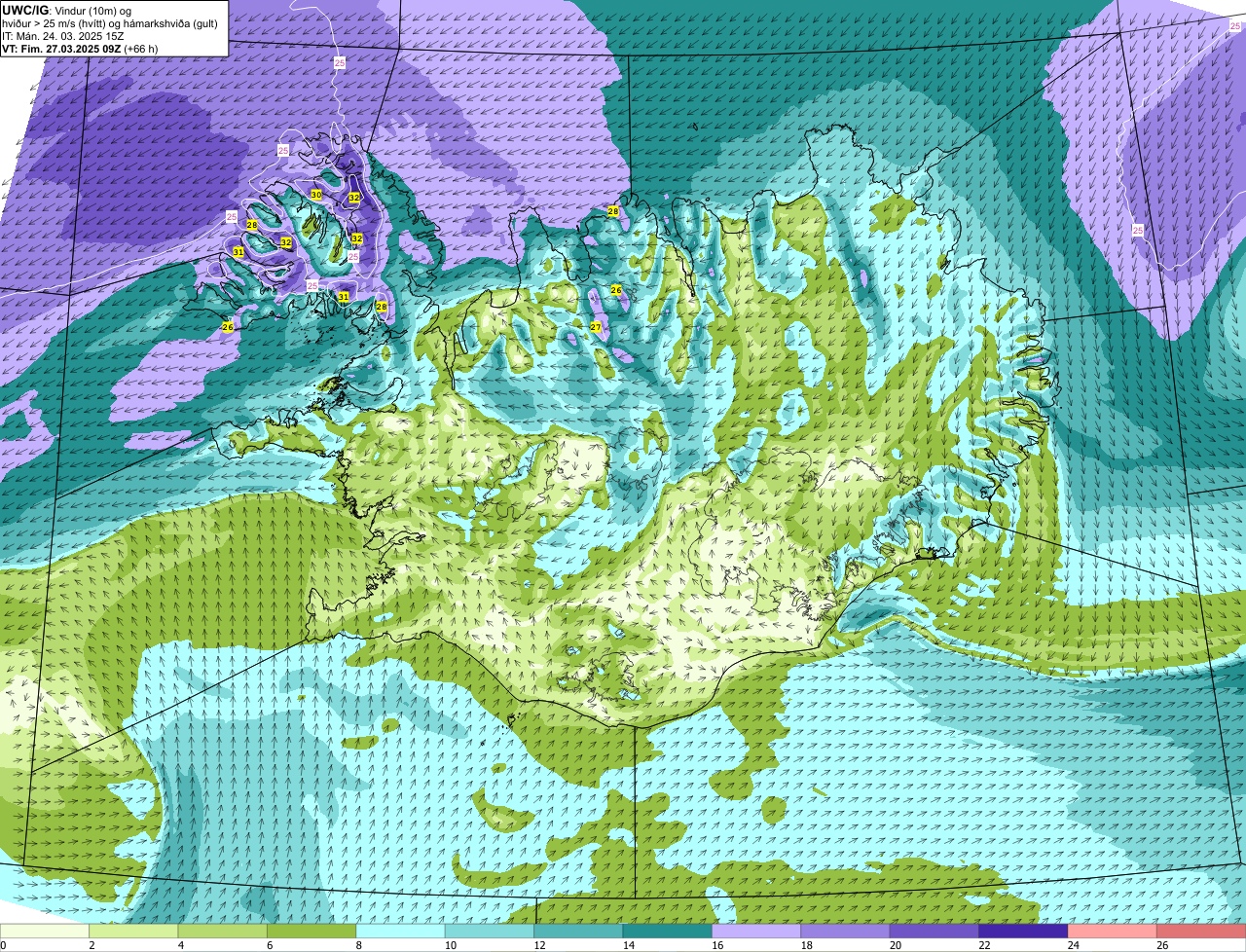Click the 18–20 m/s legend swatch
The width and height of the screenshot is (1246, 952).
[845, 931]
